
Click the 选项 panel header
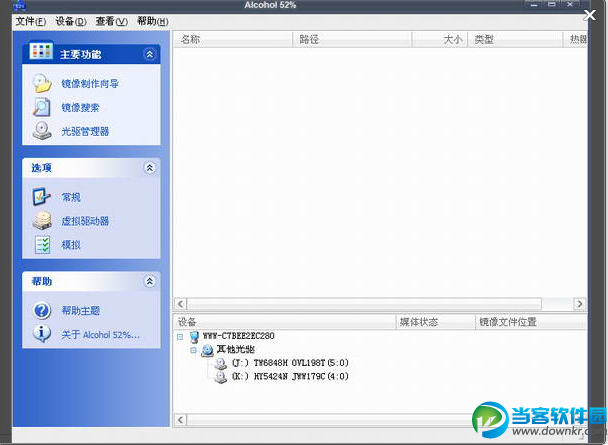[x=91, y=168]
